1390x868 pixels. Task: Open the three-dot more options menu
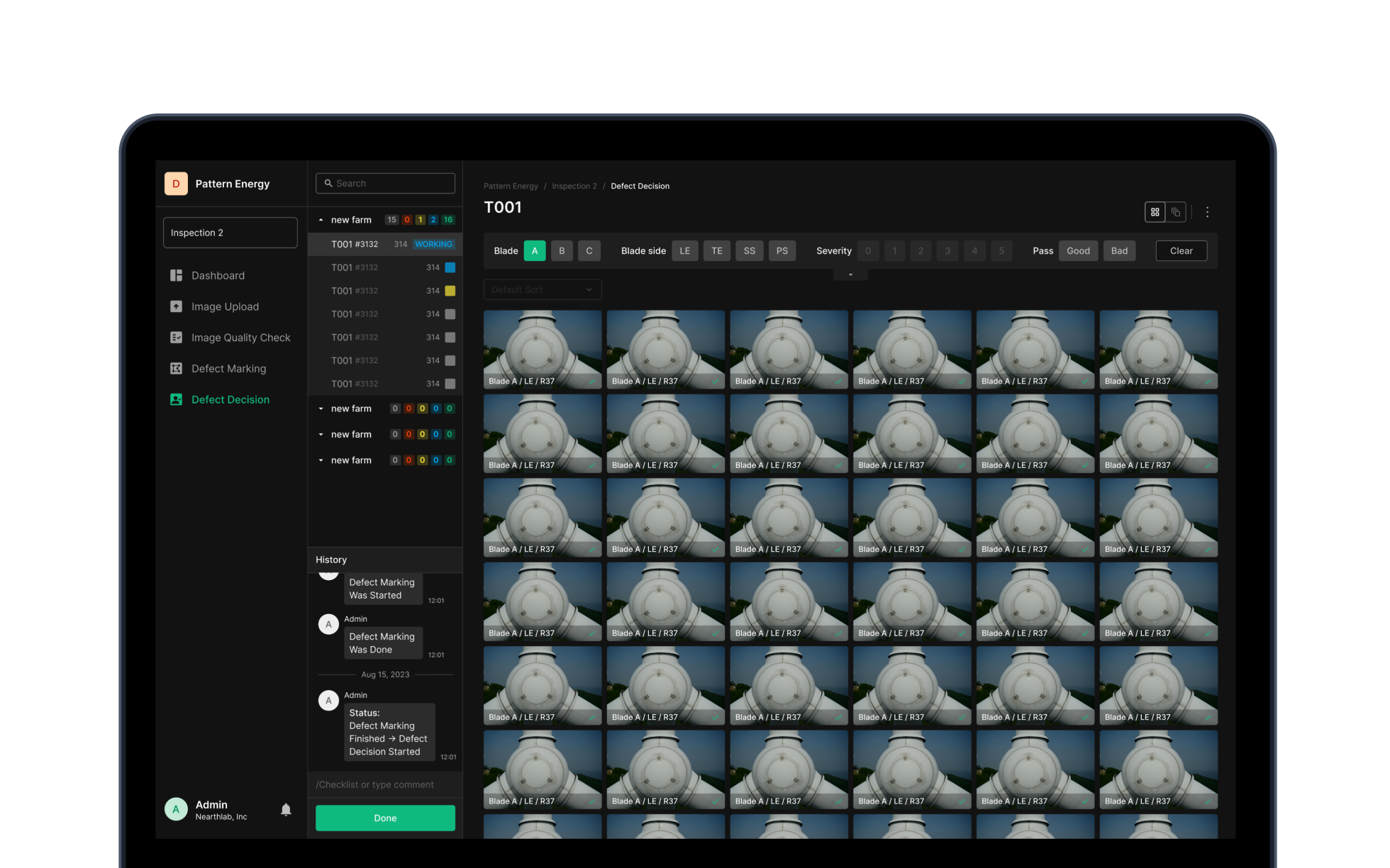pos(1207,212)
